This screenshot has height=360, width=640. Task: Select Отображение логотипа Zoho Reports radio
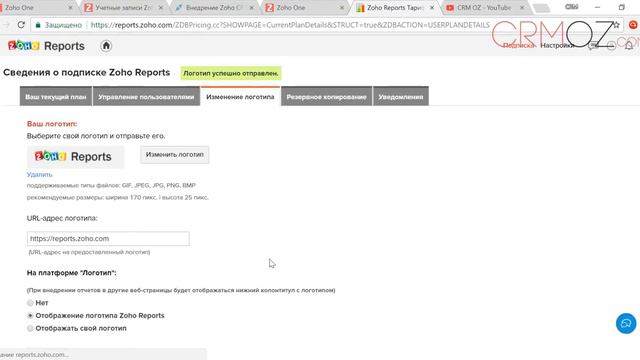[x=30, y=316]
